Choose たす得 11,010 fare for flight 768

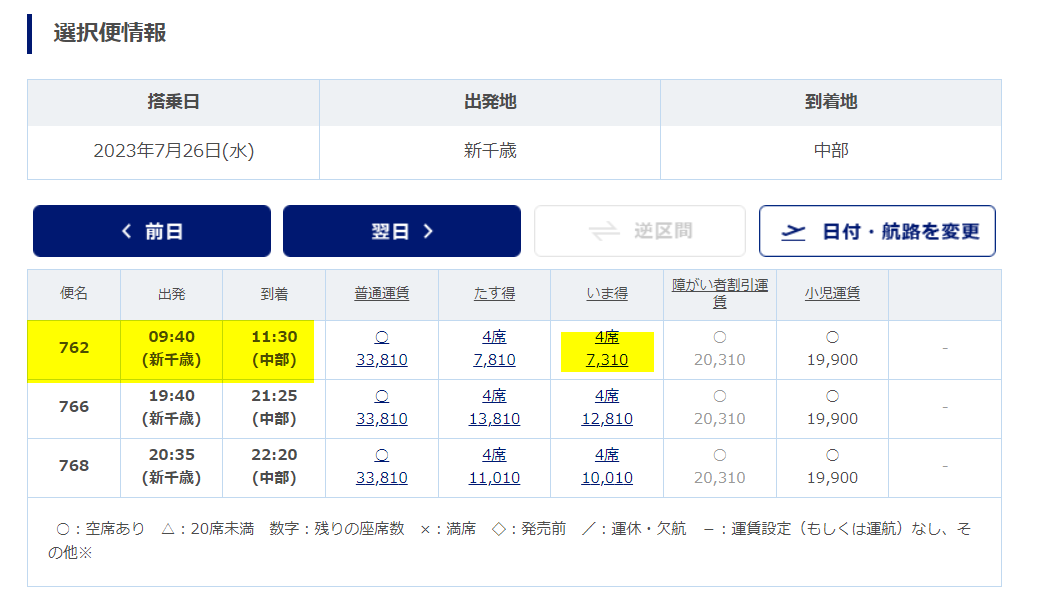tap(494, 478)
